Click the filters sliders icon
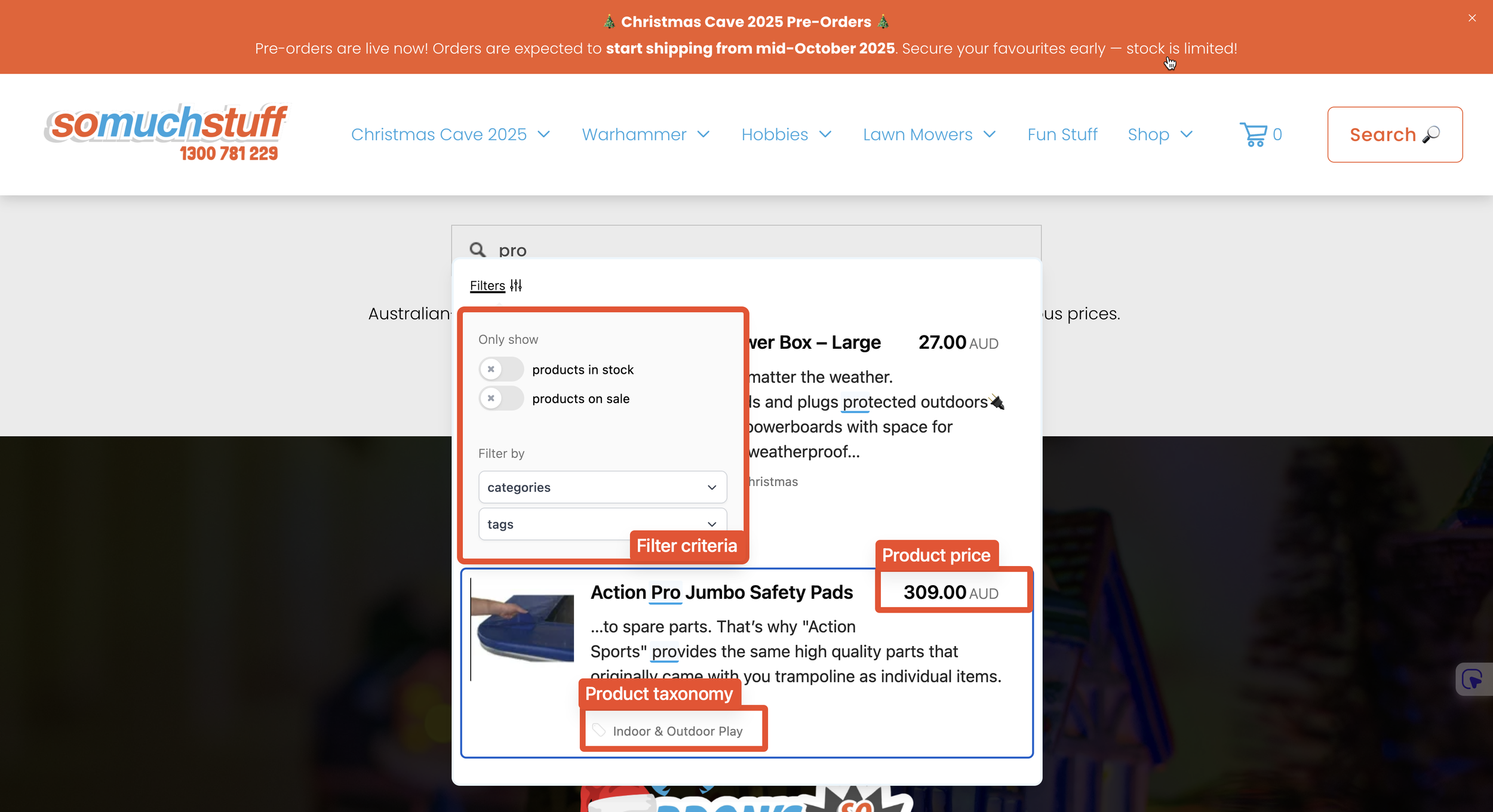Screen dimensions: 1493x812 516,285
